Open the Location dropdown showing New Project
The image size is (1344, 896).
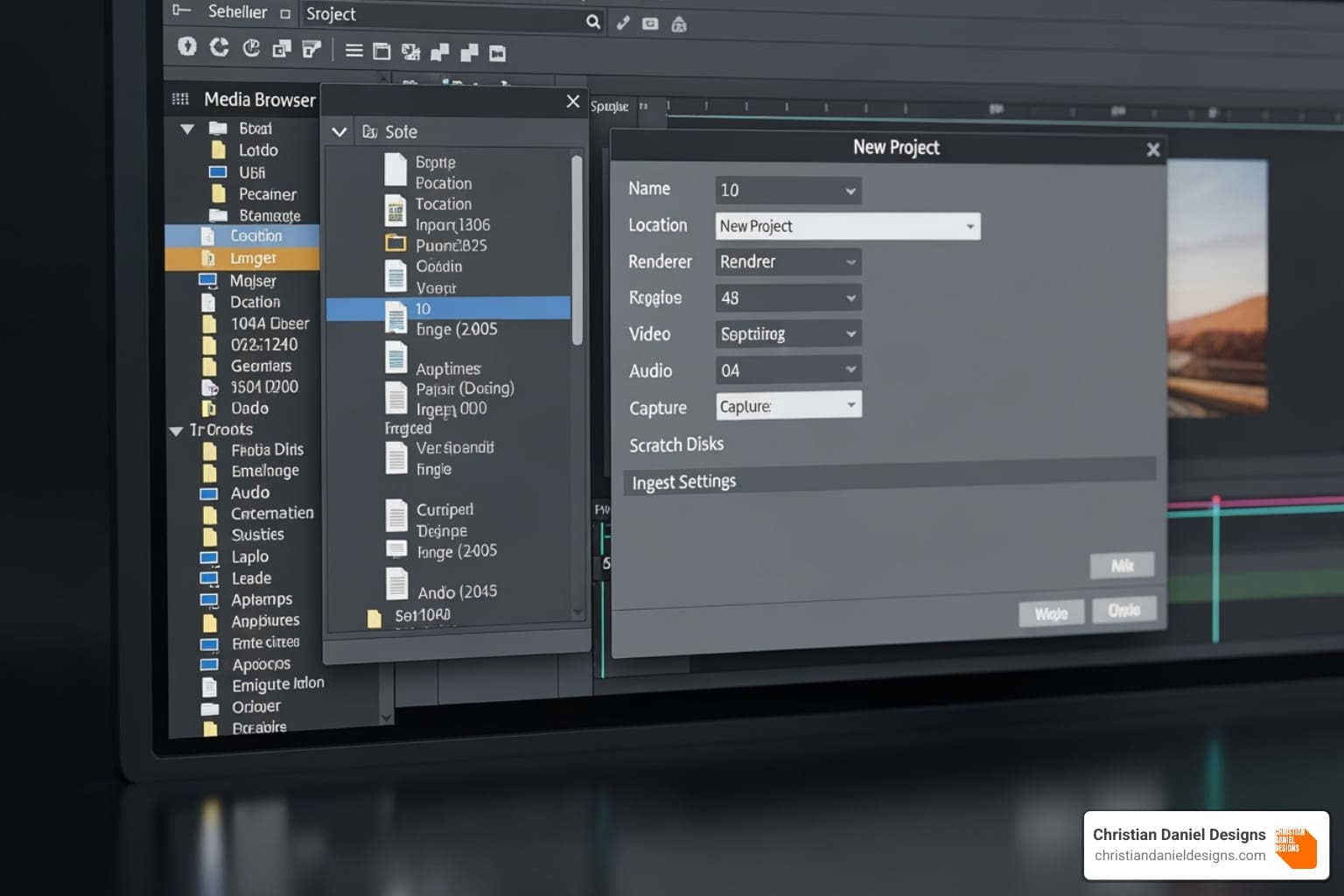(x=847, y=227)
